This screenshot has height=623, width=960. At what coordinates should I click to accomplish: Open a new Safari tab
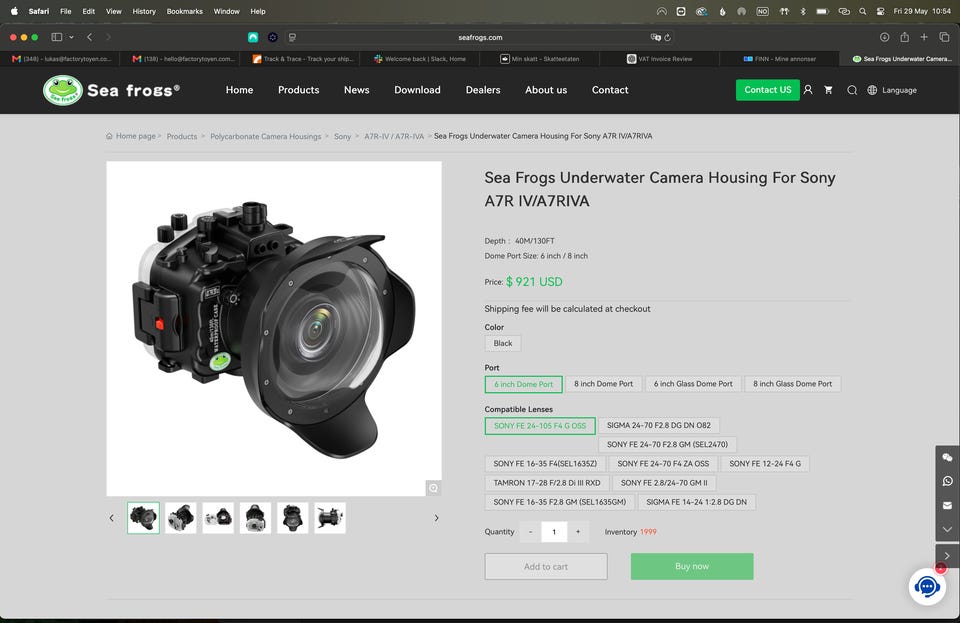click(x=924, y=37)
